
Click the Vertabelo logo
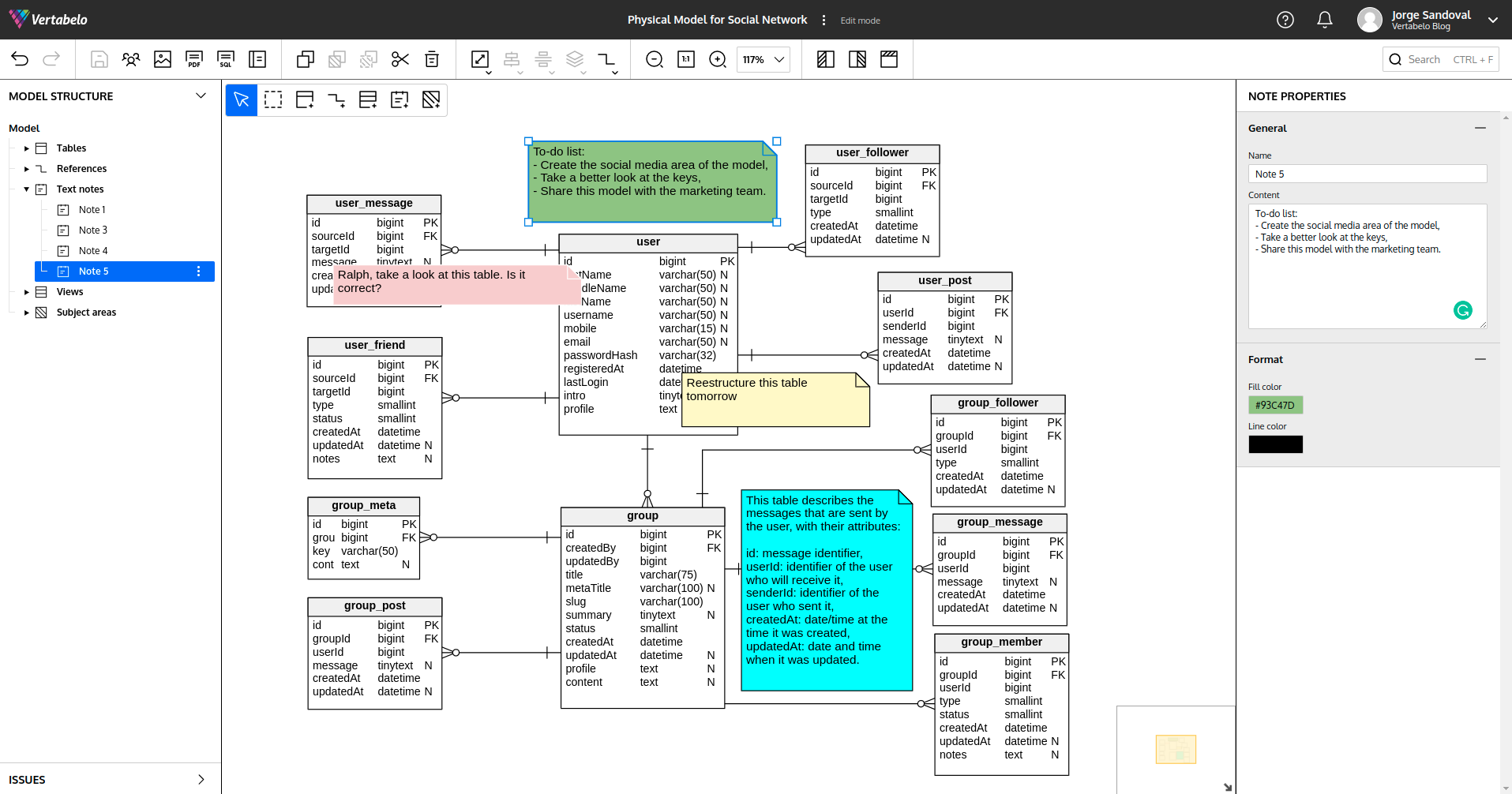click(x=48, y=19)
